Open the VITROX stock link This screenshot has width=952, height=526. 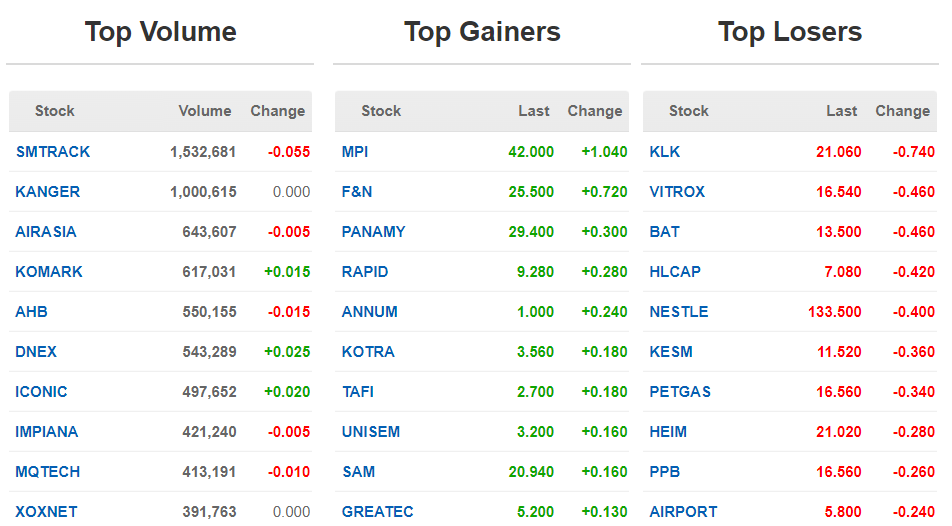tap(677, 192)
